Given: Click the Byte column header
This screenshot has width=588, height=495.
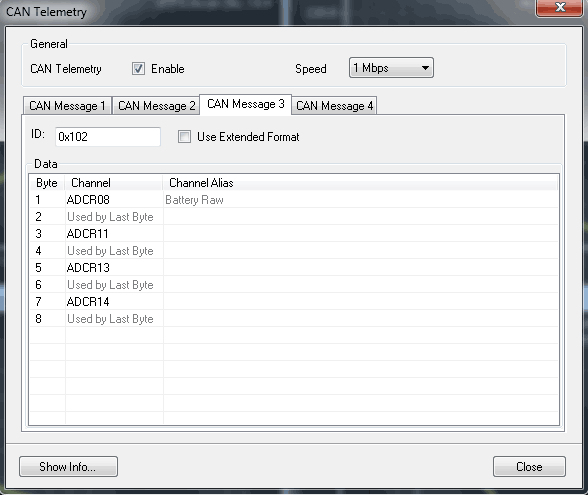Looking at the screenshot, I should pos(47,183).
